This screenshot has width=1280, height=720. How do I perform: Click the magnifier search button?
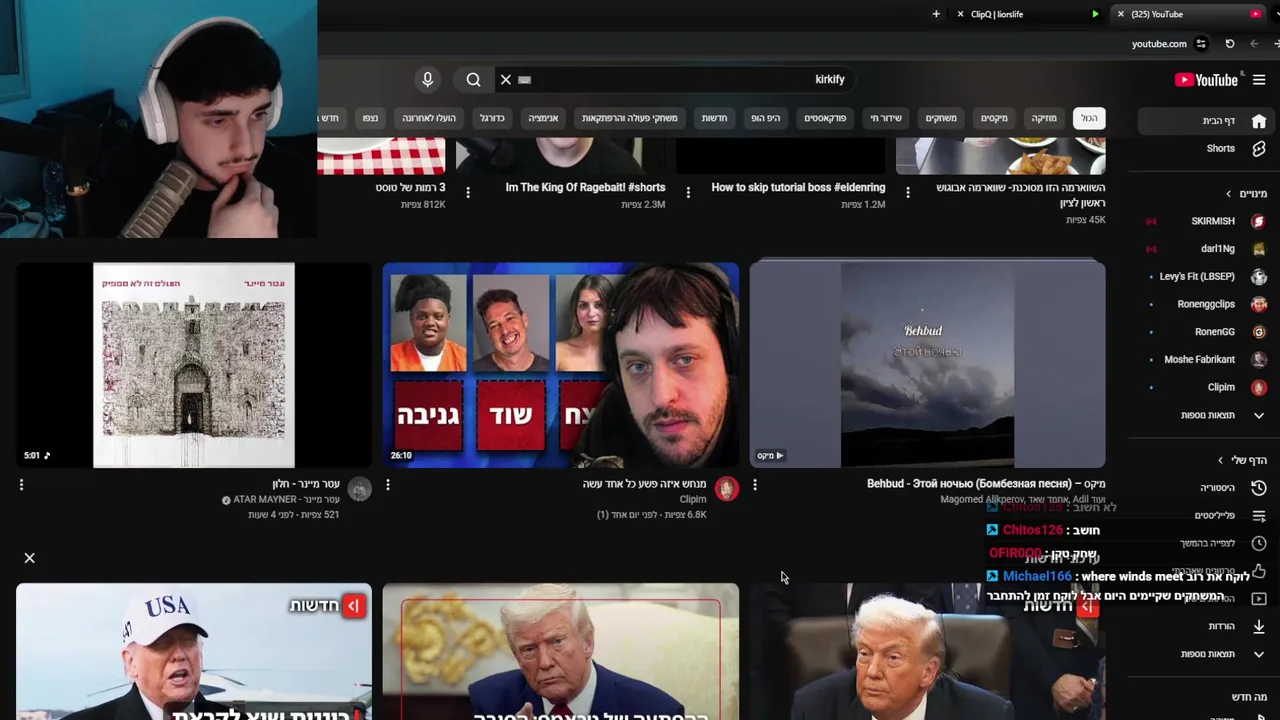pos(473,80)
